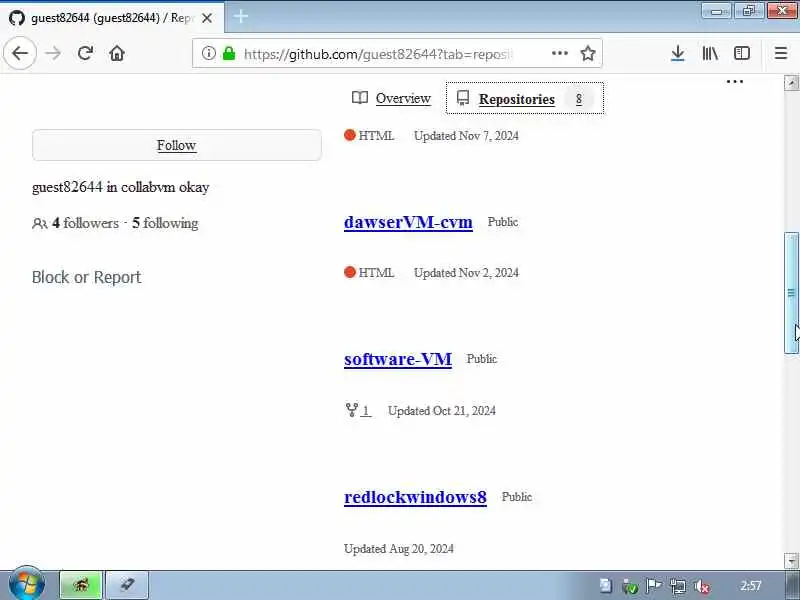Toggle the sidebar panel icon
Image resolution: width=800 pixels, height=600 pixels.
(x=742, y=53)
